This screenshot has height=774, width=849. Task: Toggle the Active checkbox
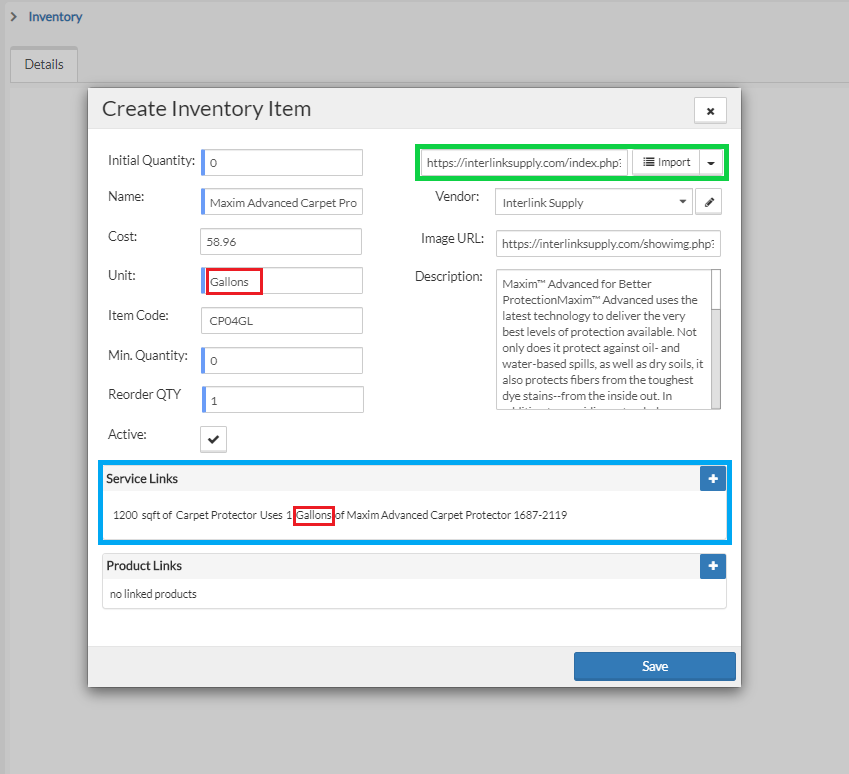pyautogui.click(x=214, y=439)
